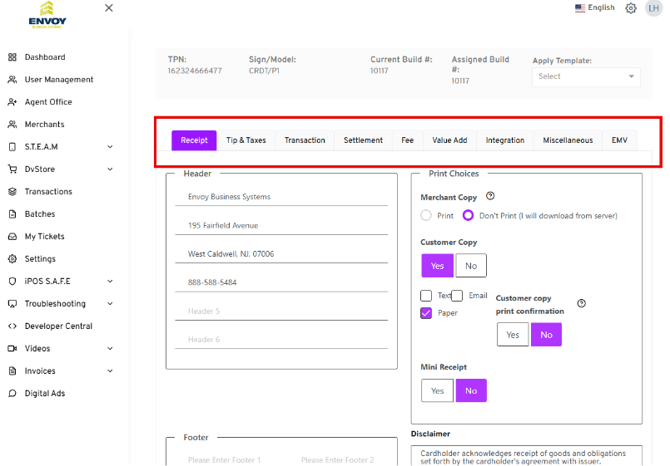Select Don't Print radio option
Viewport: 670px width, 466px height.
pos(468,215)
